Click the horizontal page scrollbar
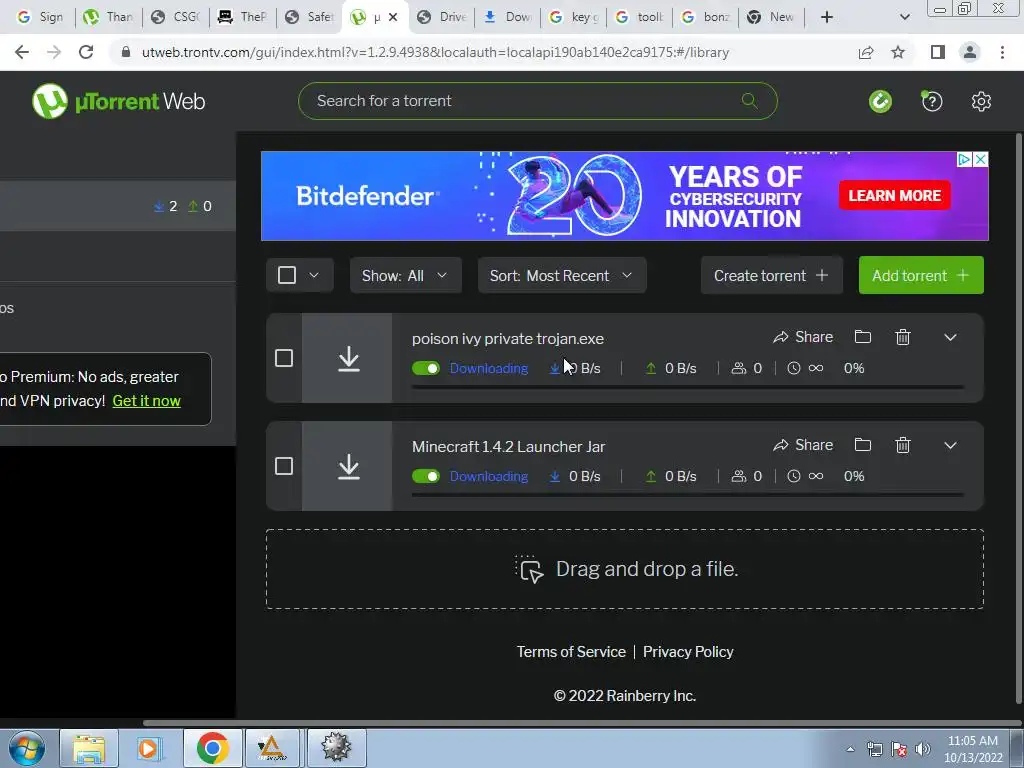 pos(581,723)
